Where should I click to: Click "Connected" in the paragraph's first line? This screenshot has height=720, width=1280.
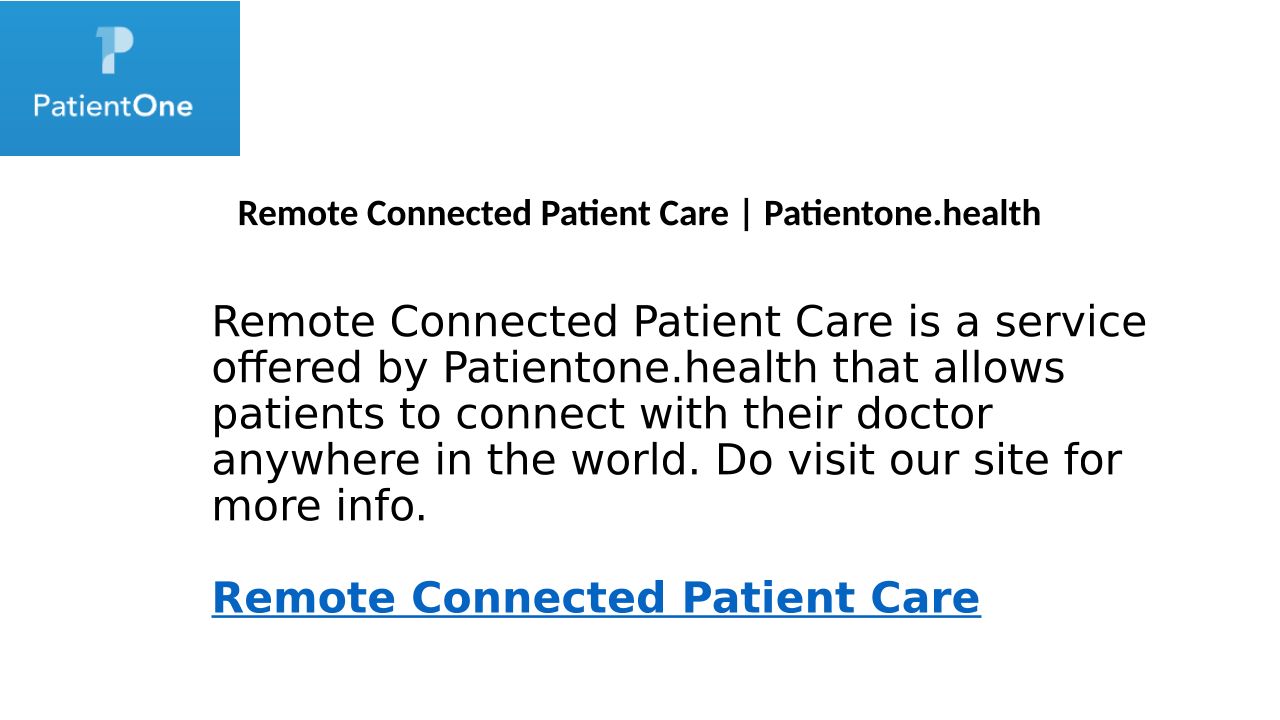(504, 323)
